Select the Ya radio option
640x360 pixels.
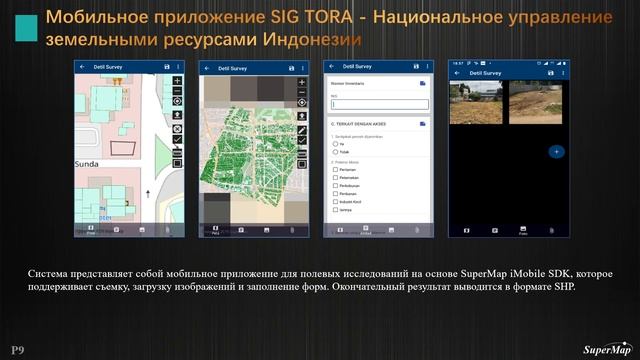[335, 144]
